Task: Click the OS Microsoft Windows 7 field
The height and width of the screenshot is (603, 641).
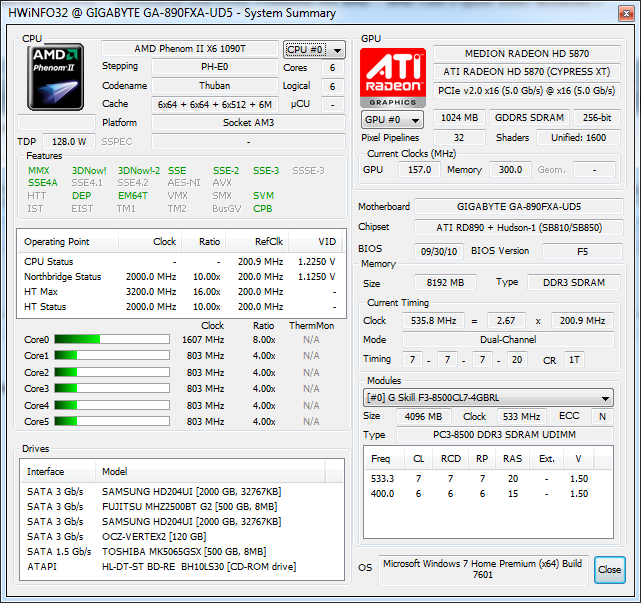Action: (483, 569)
